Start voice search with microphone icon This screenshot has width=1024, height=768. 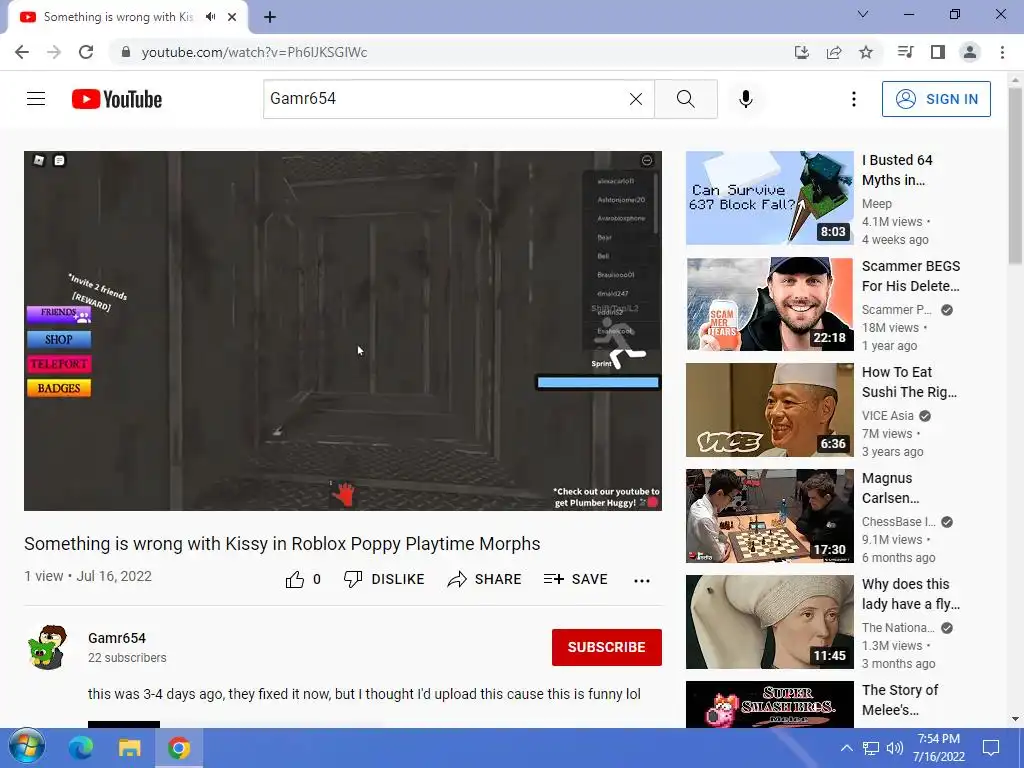746,99
